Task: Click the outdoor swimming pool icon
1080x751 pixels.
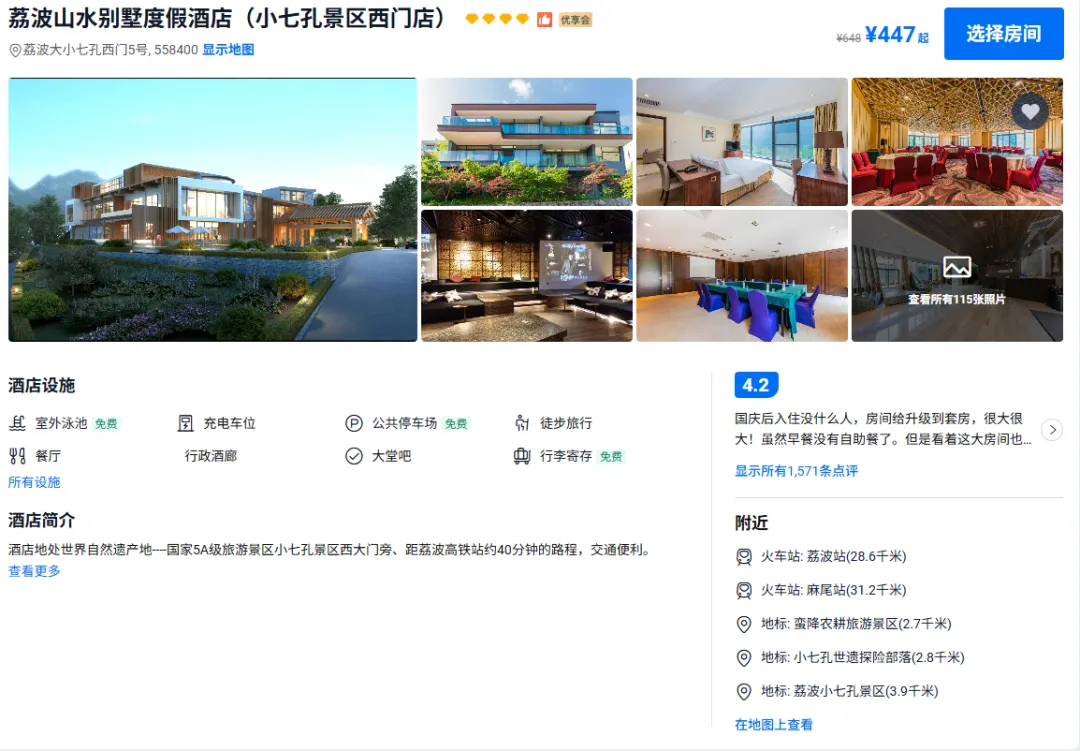Action: tap(17, 423)
